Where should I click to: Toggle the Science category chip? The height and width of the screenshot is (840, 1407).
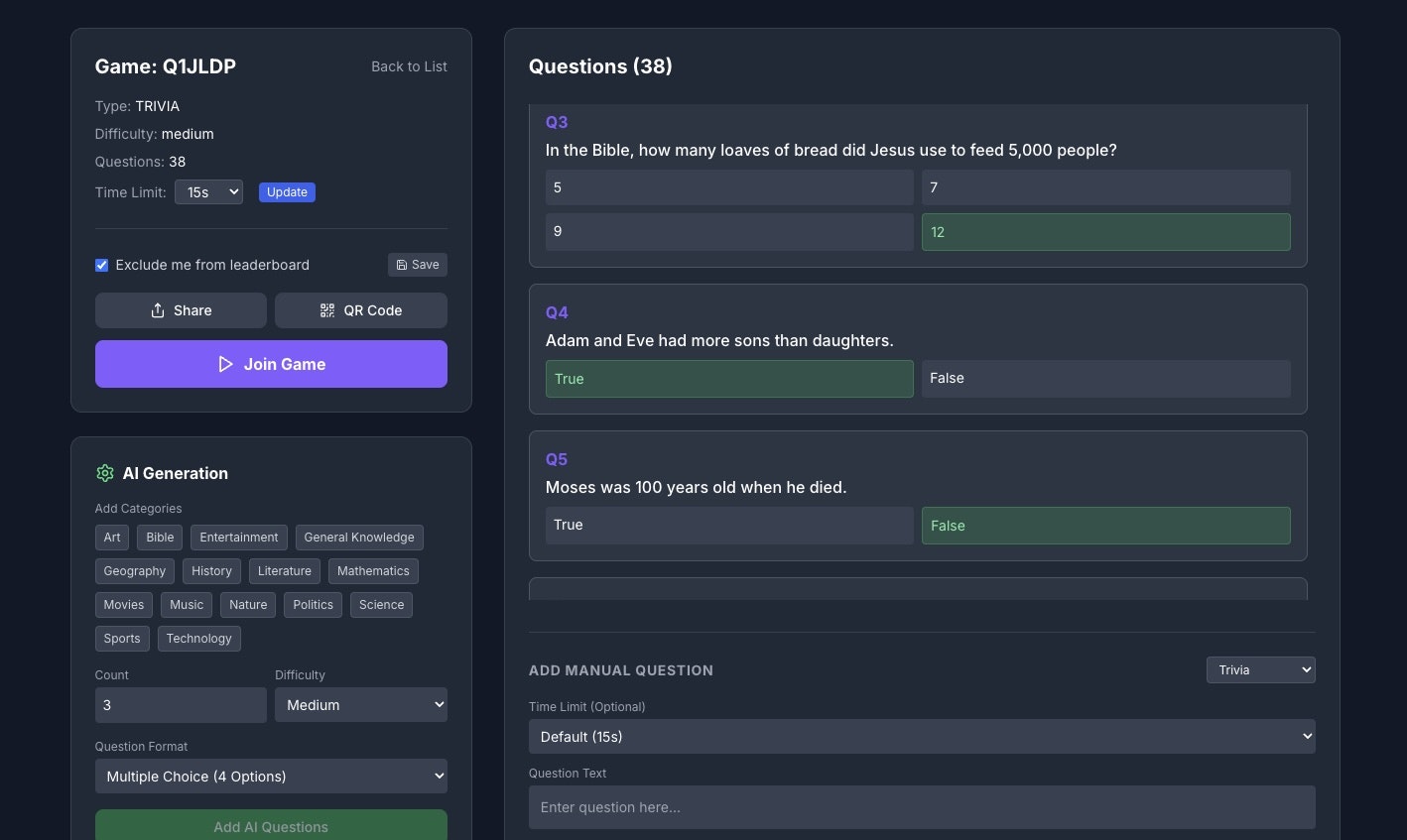[381, 604]
